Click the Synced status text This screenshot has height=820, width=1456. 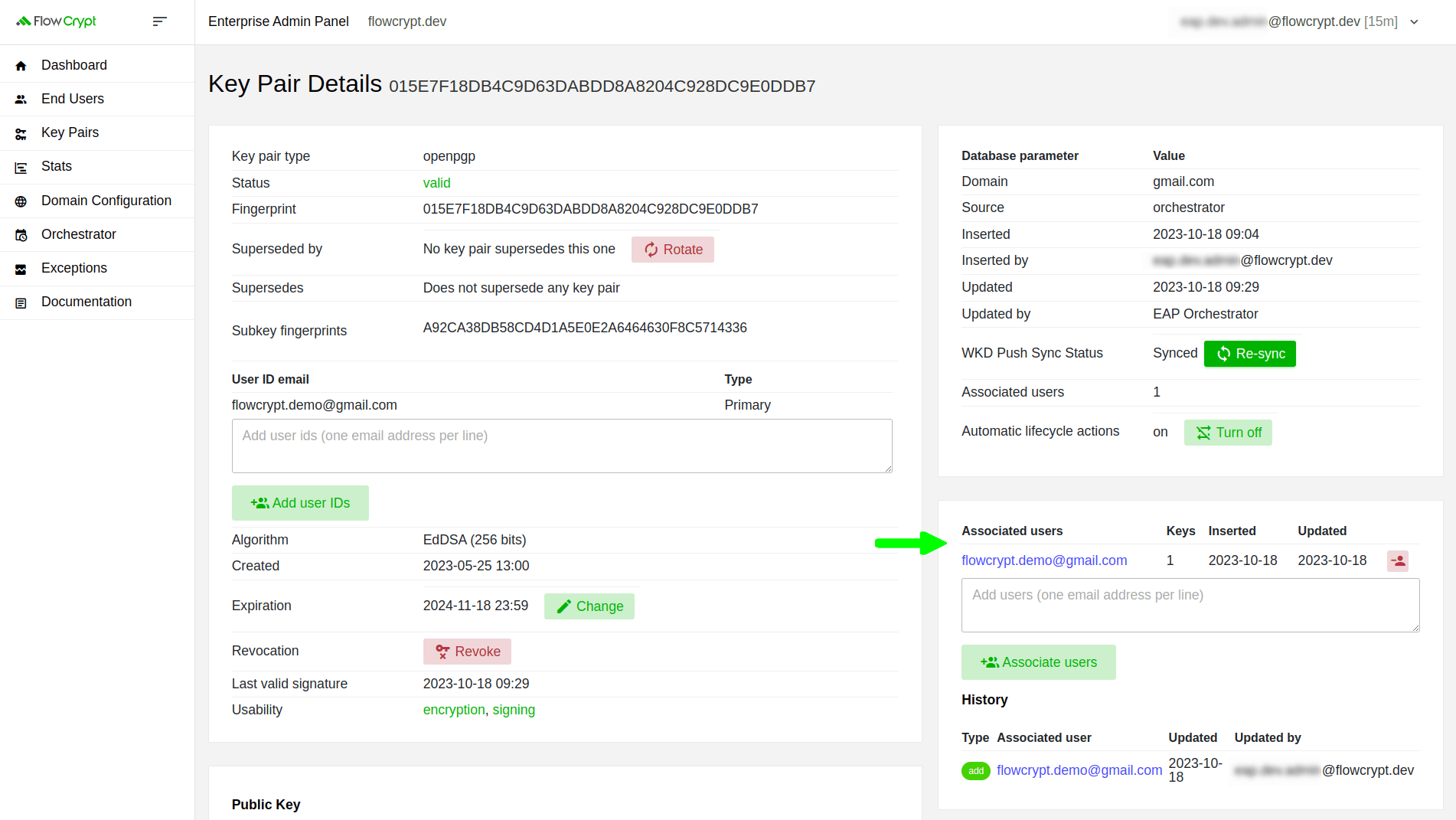1175,353
